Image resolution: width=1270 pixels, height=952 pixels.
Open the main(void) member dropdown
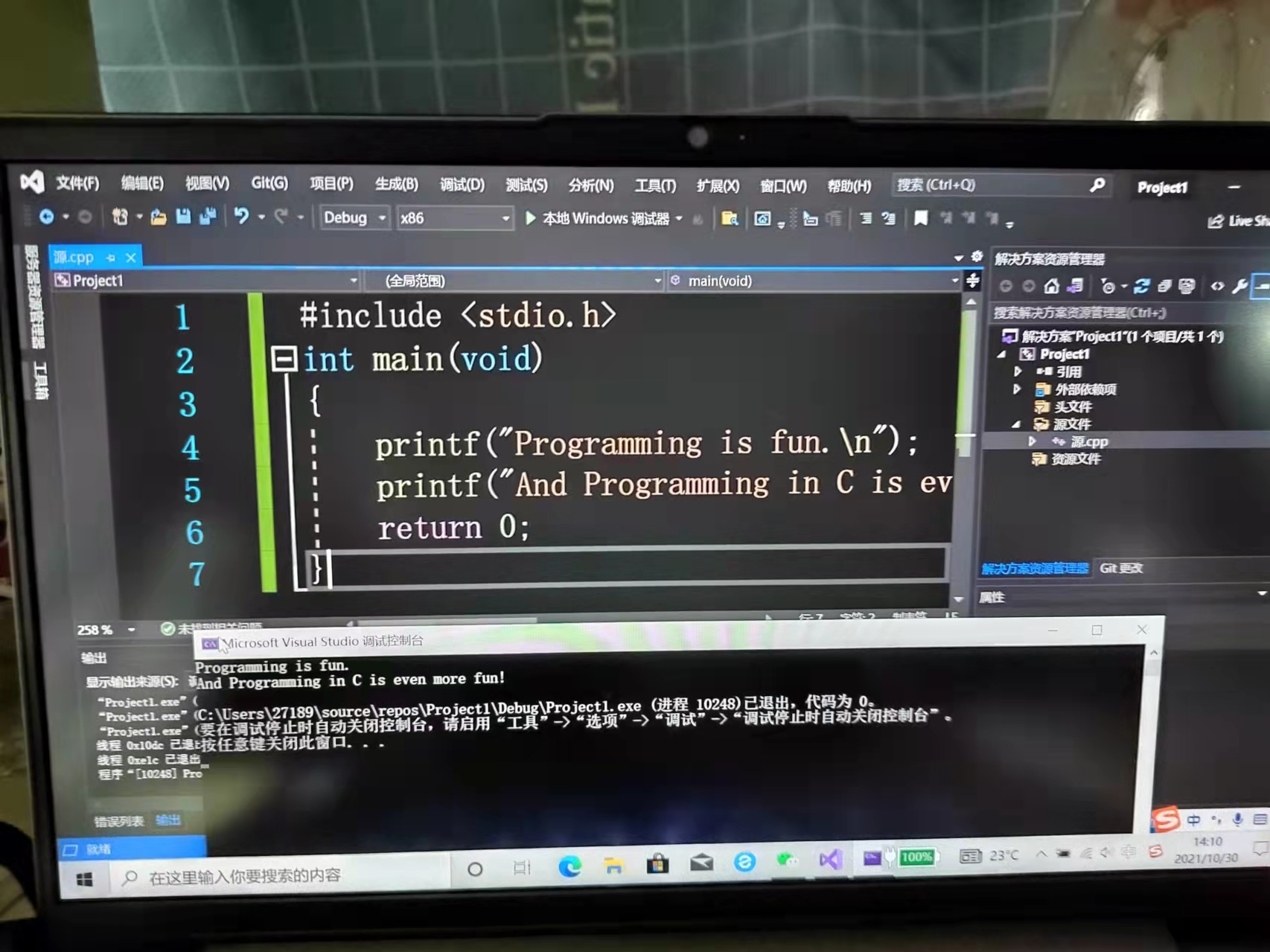pyautogui.click(x=814, y=281)
